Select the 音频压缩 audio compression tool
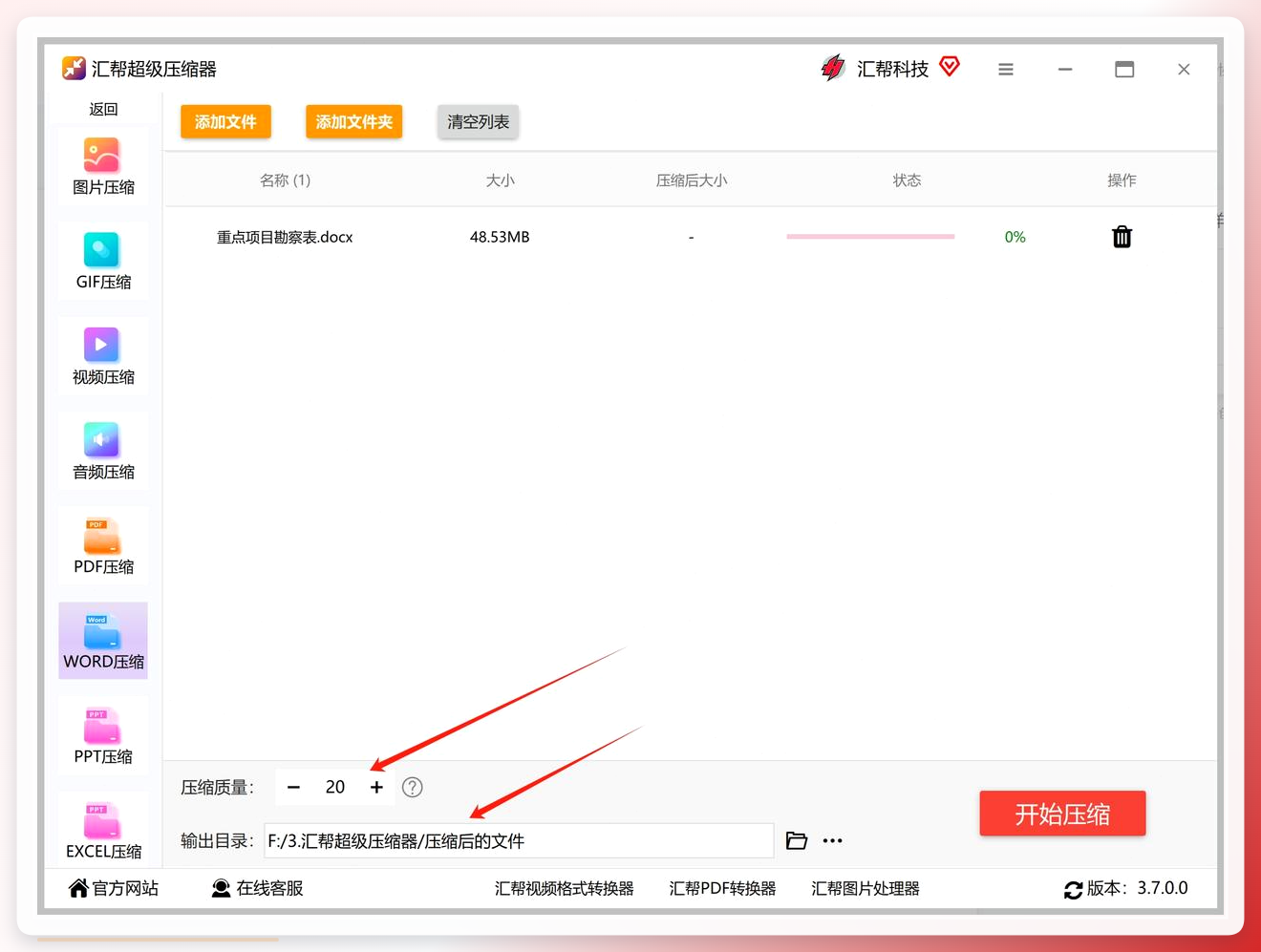This screenshot has height=952, width=1261. pyautogui.click(x=103, y=451)
